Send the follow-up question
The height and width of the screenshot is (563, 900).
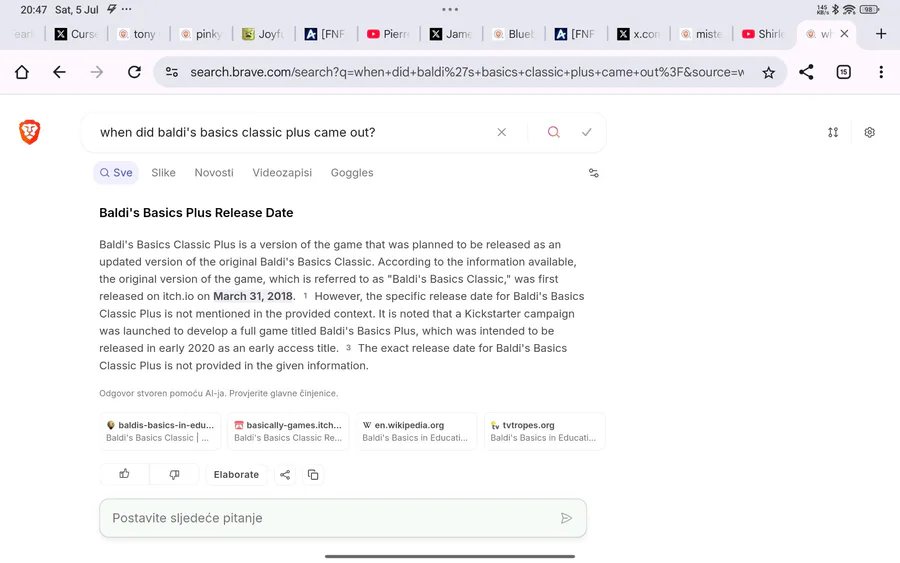[566, 518]
